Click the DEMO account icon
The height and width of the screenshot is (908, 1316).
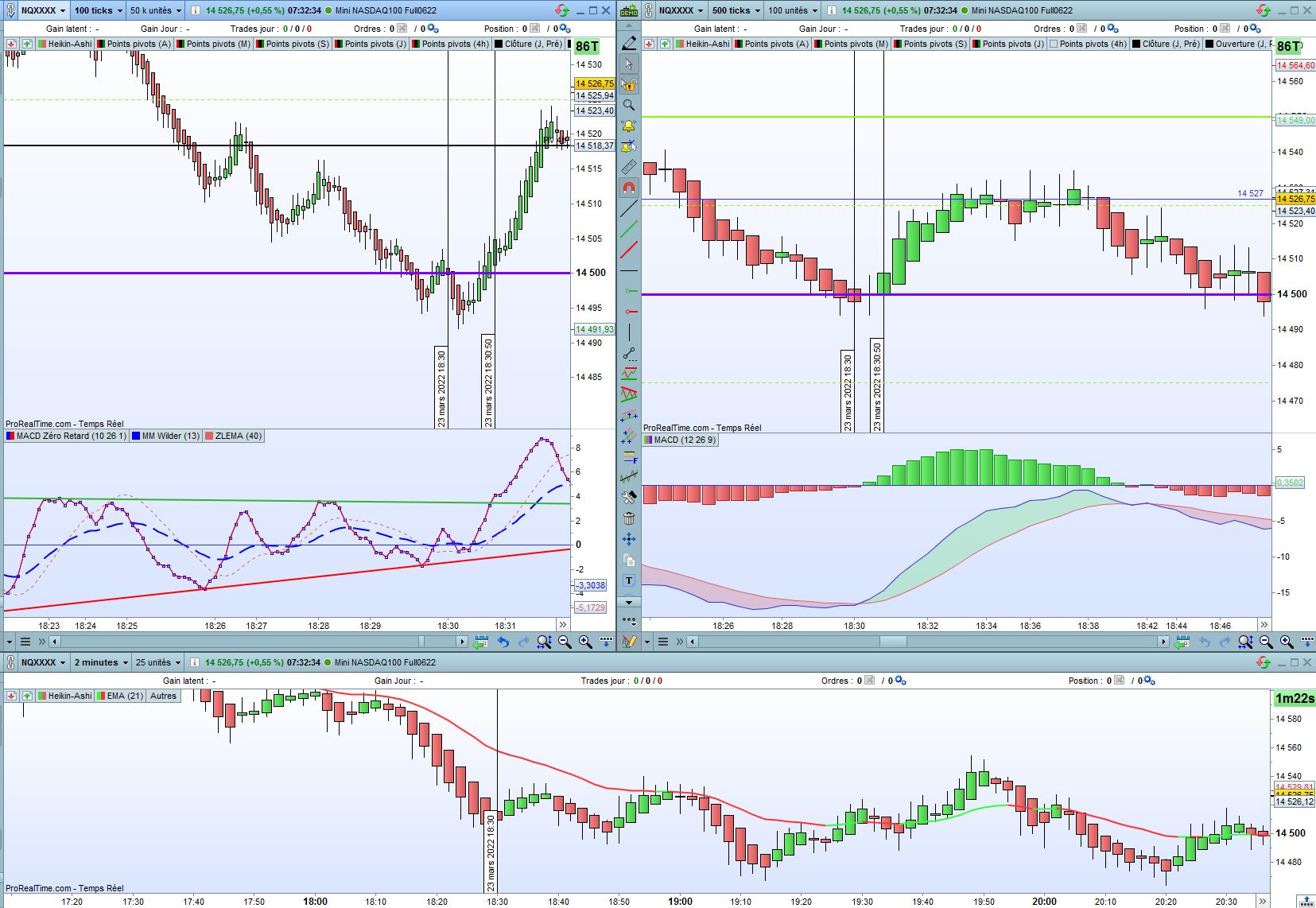point(629,10)
